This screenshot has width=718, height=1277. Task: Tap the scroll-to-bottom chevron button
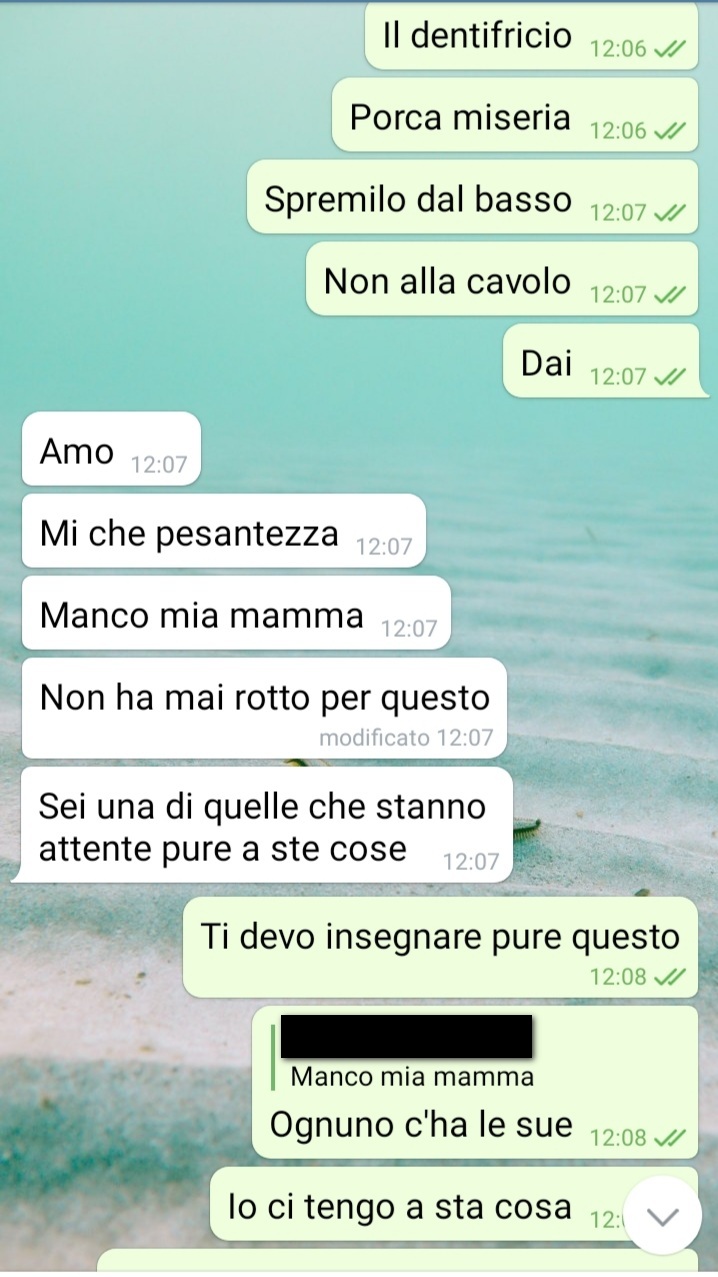pyautogui.click(x=662, y=1216)
